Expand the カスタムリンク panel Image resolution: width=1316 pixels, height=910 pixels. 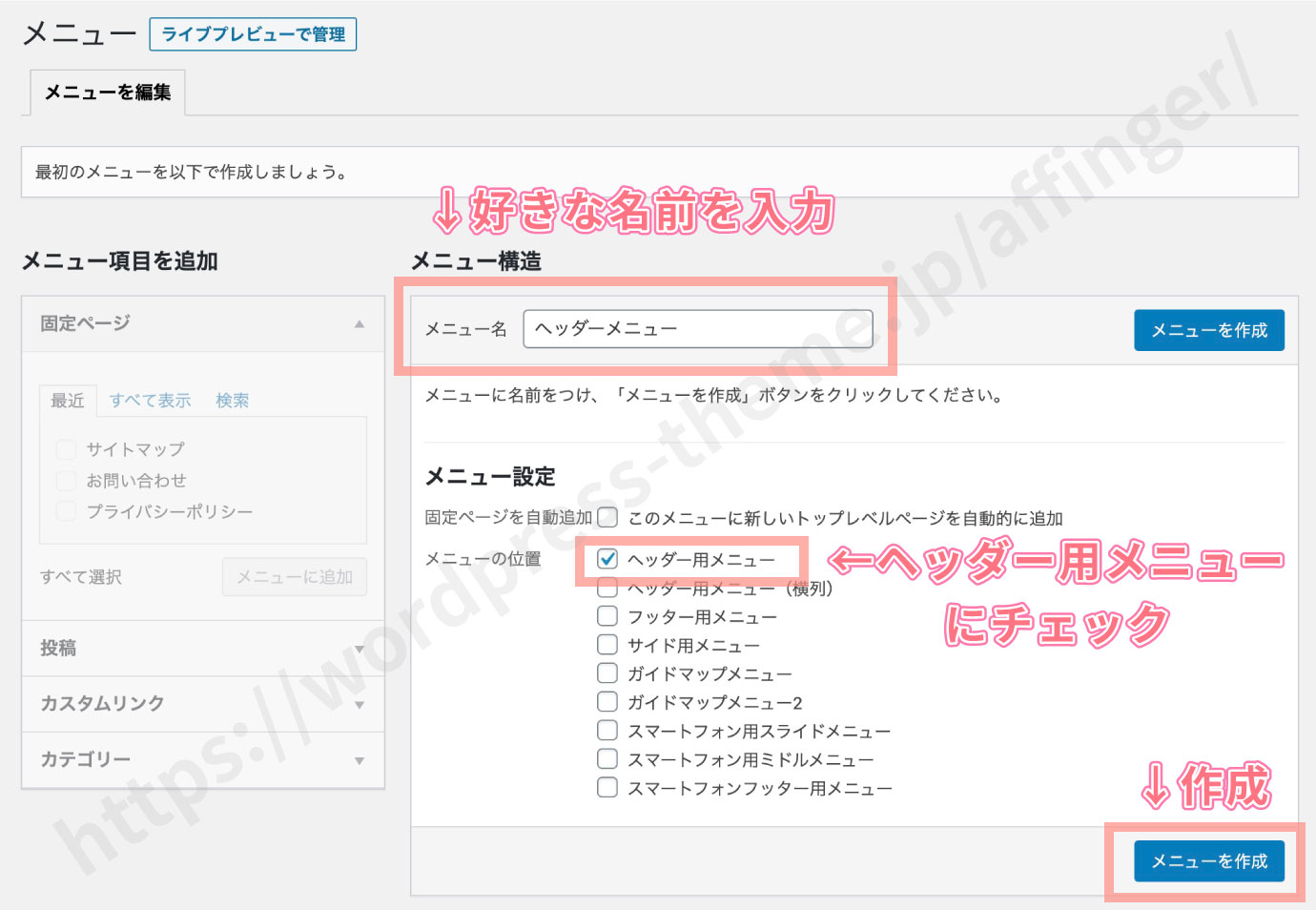[203, 704]
